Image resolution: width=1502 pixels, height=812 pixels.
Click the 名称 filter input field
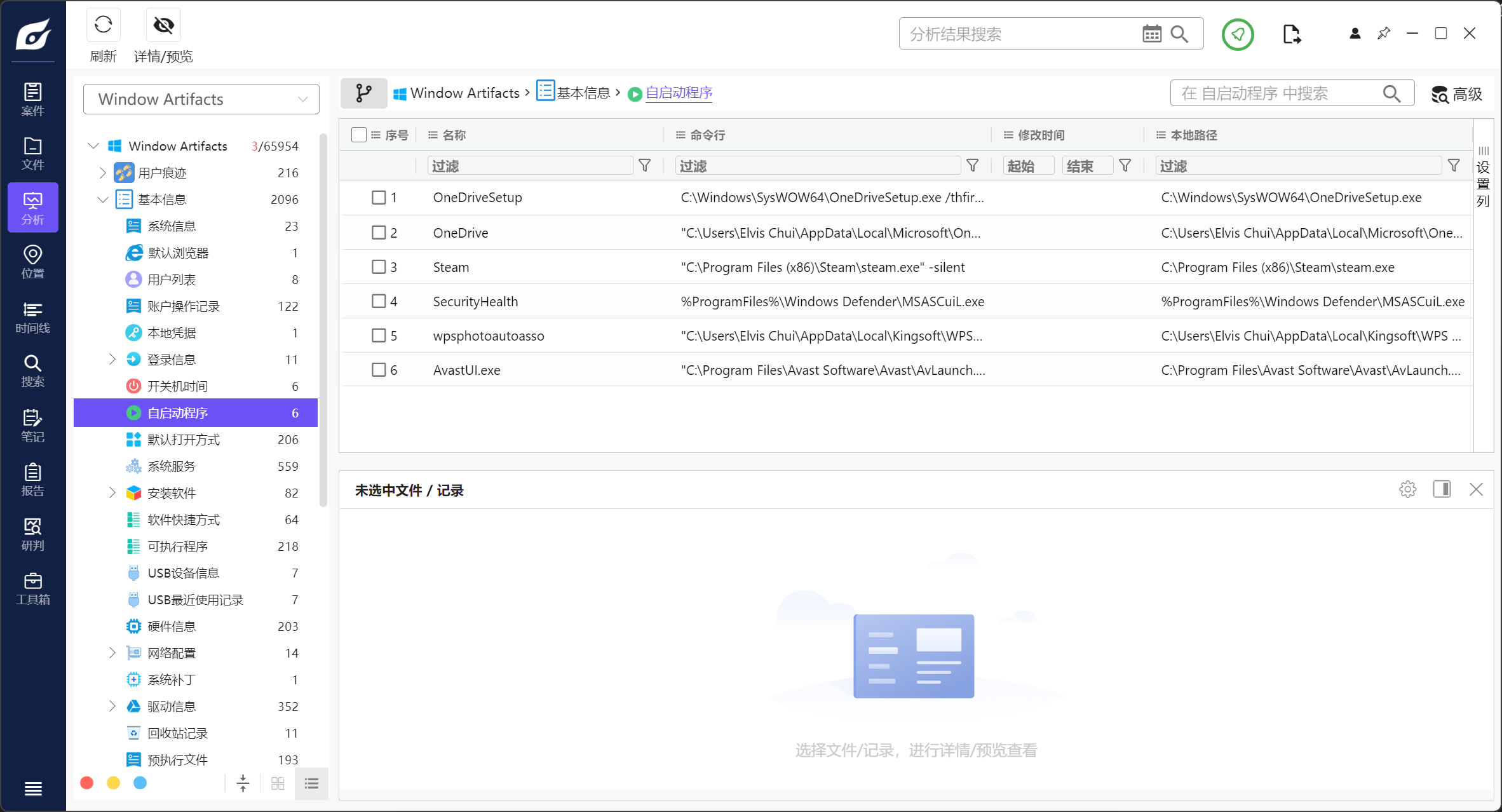[x=530, y=166]
